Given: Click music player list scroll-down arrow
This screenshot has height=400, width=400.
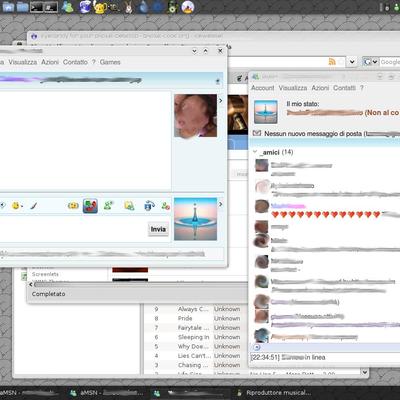Looking at the screenshot, I should click(x=364, y=372).
